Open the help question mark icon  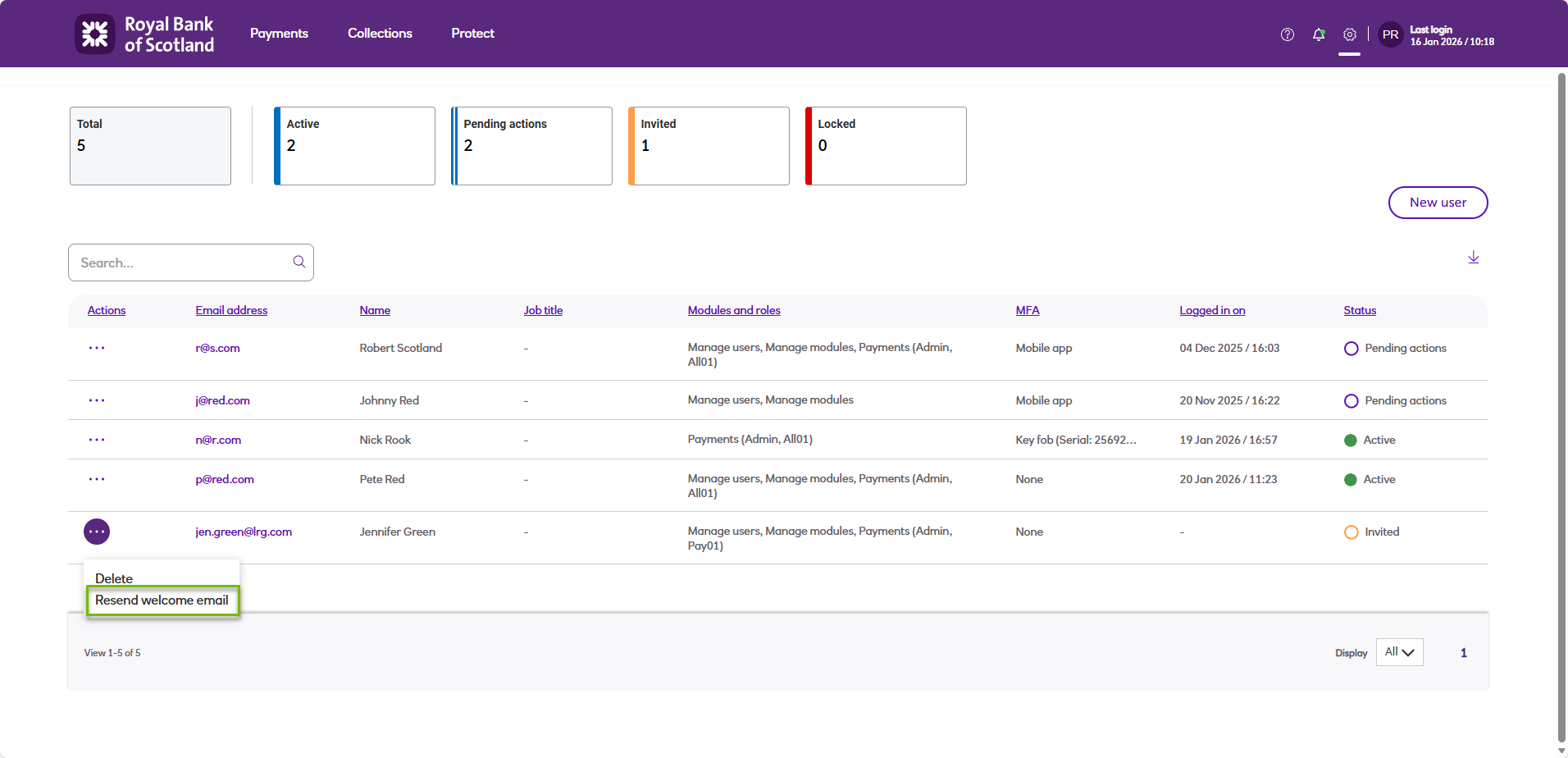(x=1288, y=34)
